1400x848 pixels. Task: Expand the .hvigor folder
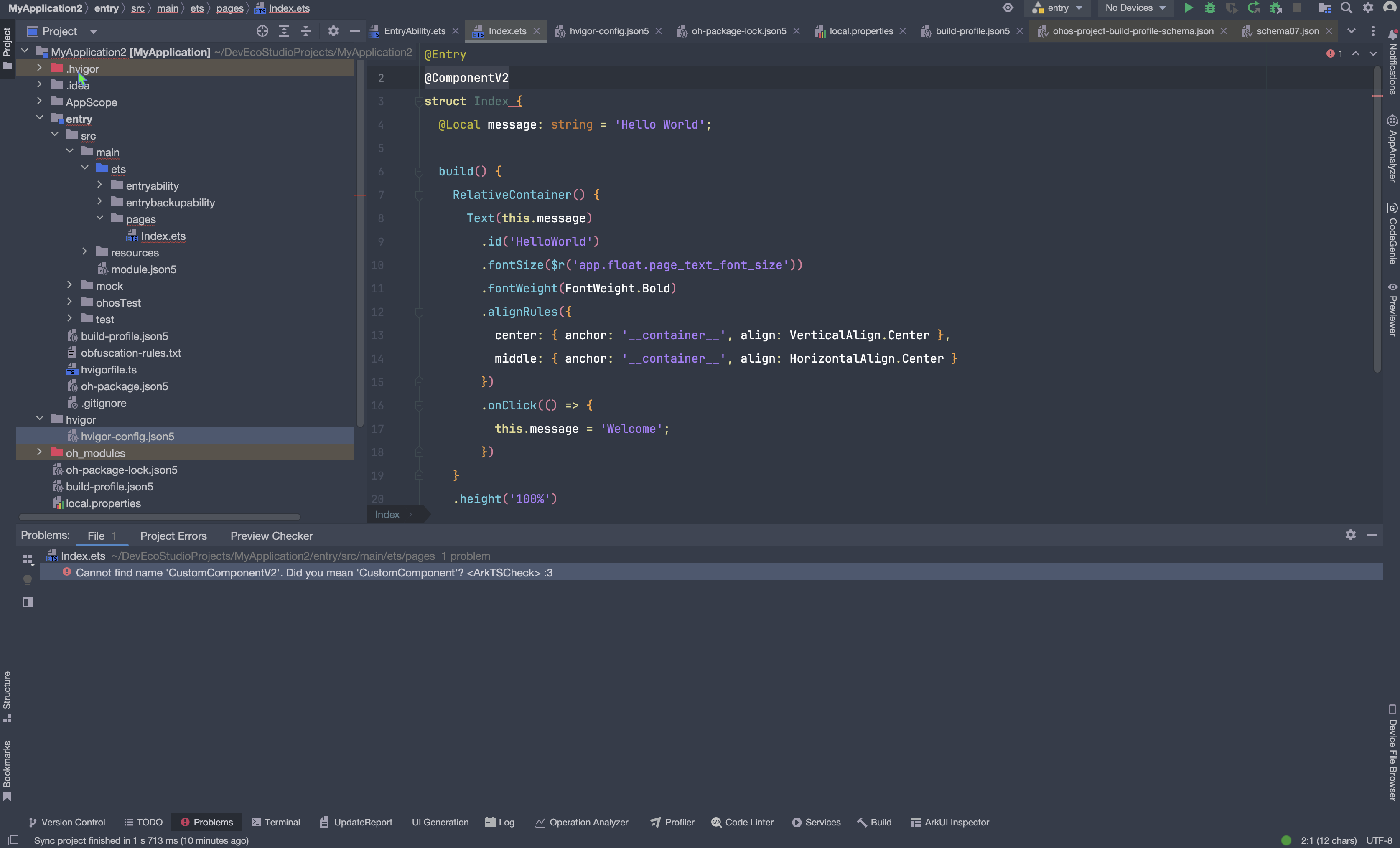[x=39, y=68]
